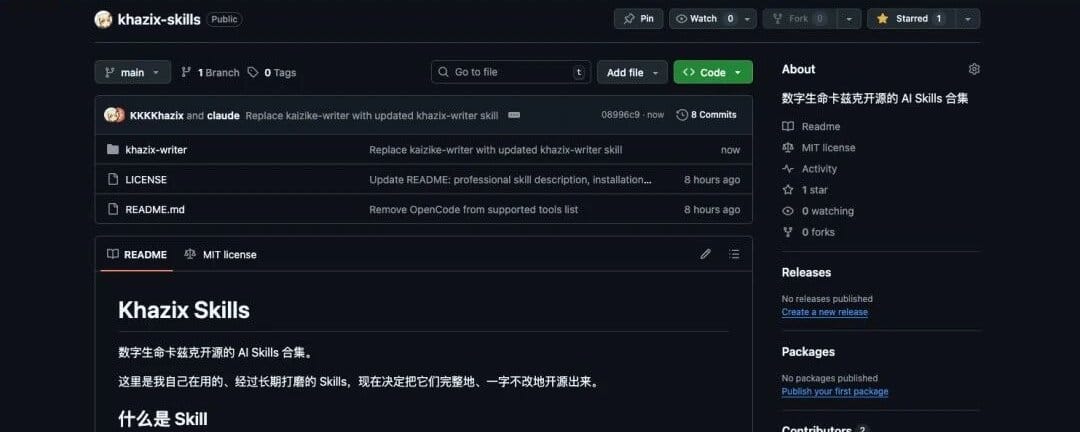
Task: Open the repository About settings gear
Action: pyautogui.click(x=974, y=69)
